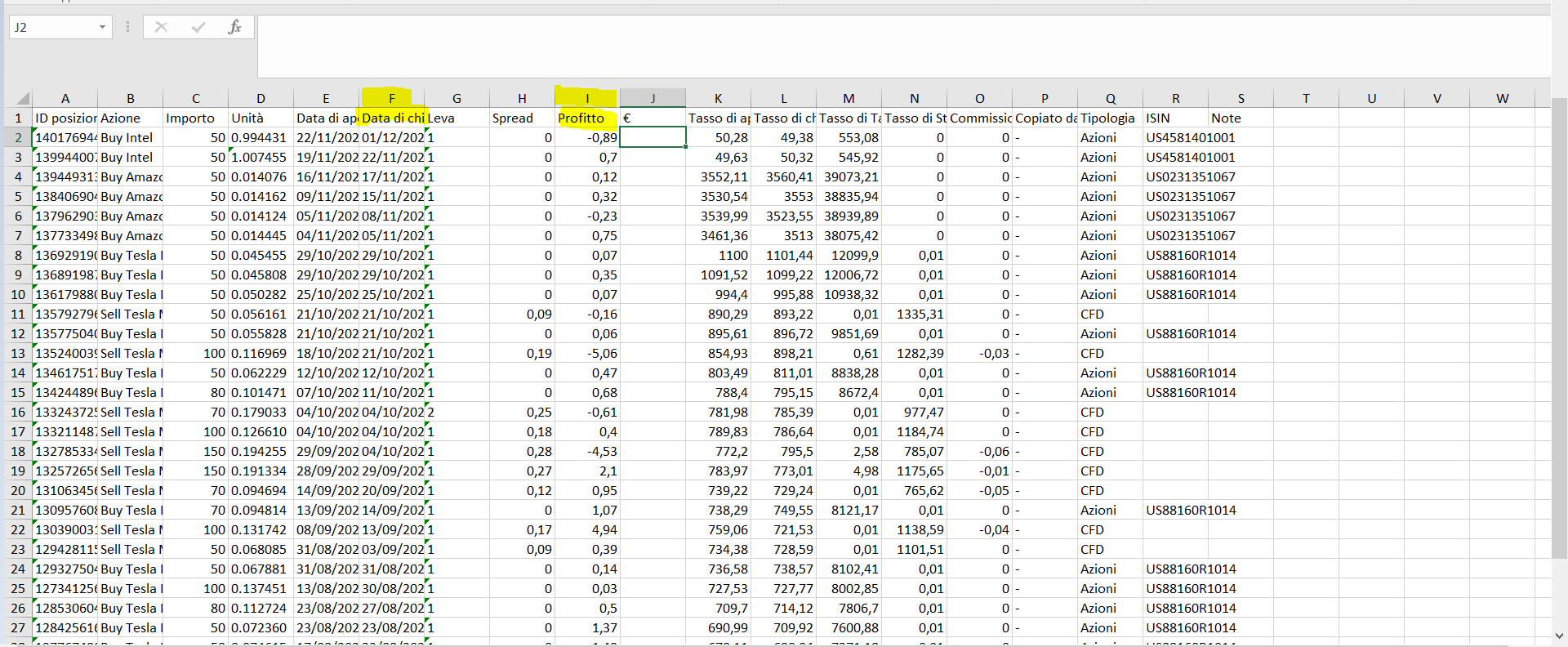The width and height of the screenshot is (1568, 647).
Task: Click units value 1.007455
Action: [x=261, y=157]
